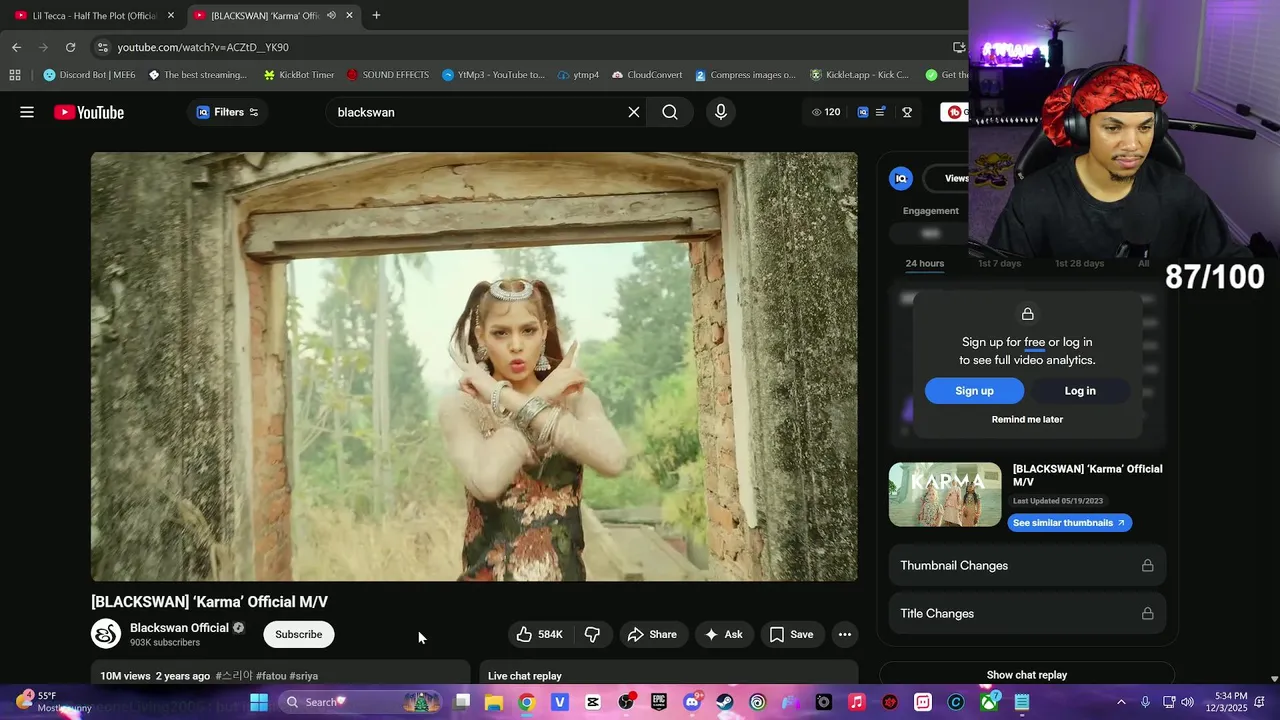Open the volume control in system tray
Screen dimensions: 1280x720
(1187, 702)
